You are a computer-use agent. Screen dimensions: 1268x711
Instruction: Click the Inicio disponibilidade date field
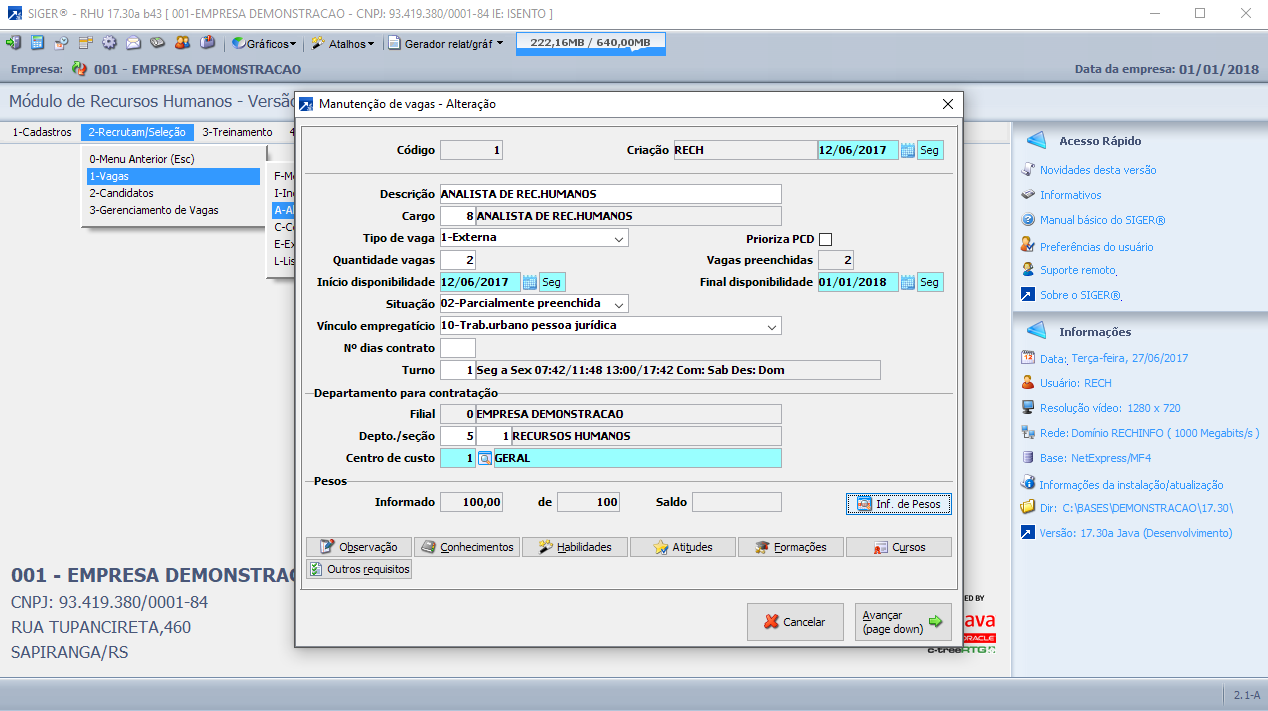(x=480, y=282)
